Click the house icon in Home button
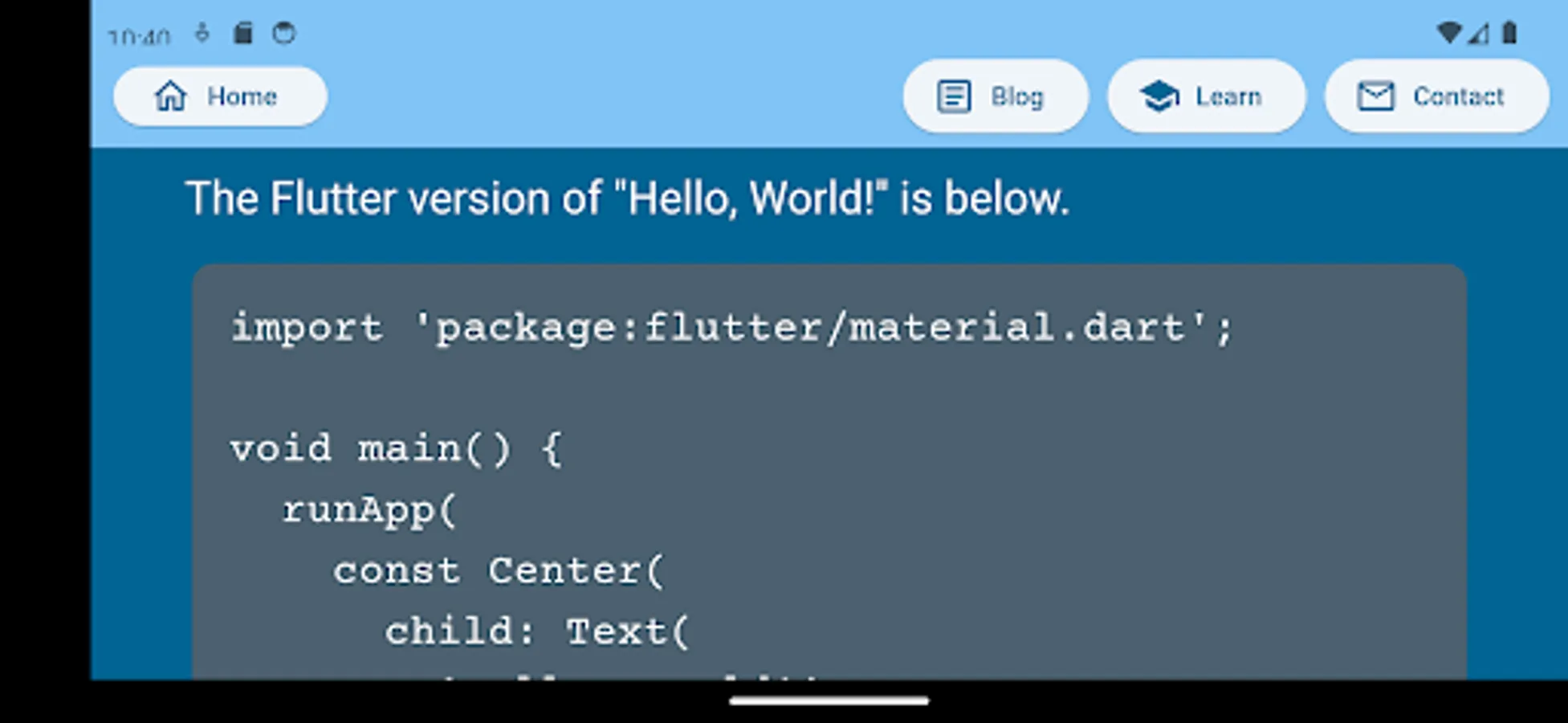Image resolution: width=1568 pixels, height=723 pixels. tap(170, 96)
